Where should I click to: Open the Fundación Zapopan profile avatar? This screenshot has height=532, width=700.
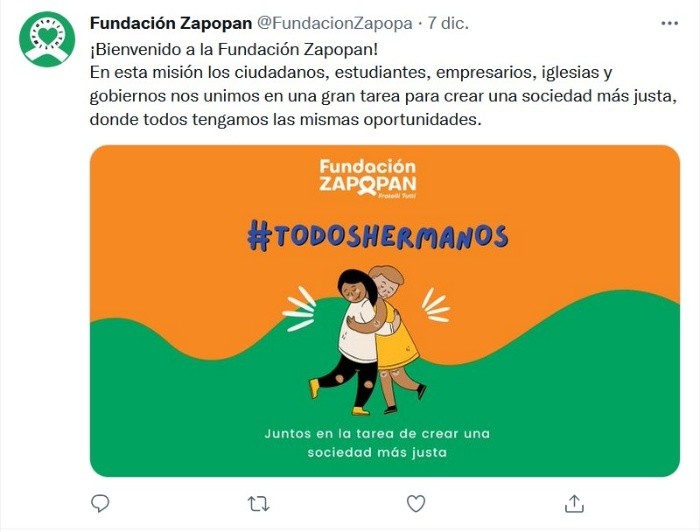click(x=47, y=39)
